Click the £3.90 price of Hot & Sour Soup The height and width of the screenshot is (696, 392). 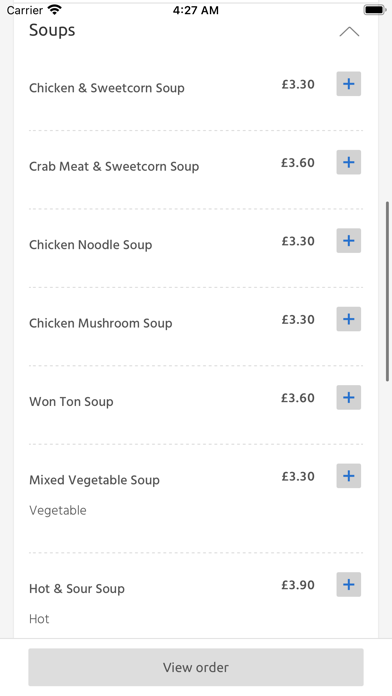coord(298,585)
